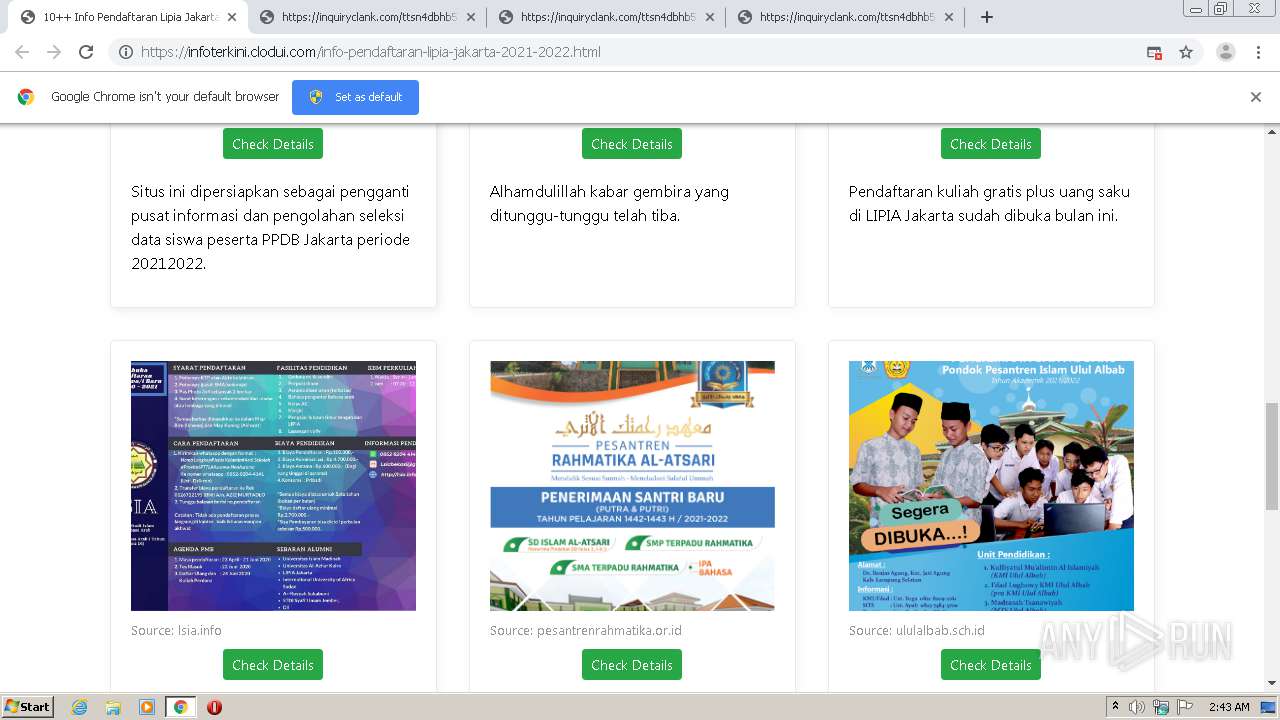Viewport: 1280px width, 720px height.
Task: View site information icon in address bar
Action: click(x=126, y=52)
